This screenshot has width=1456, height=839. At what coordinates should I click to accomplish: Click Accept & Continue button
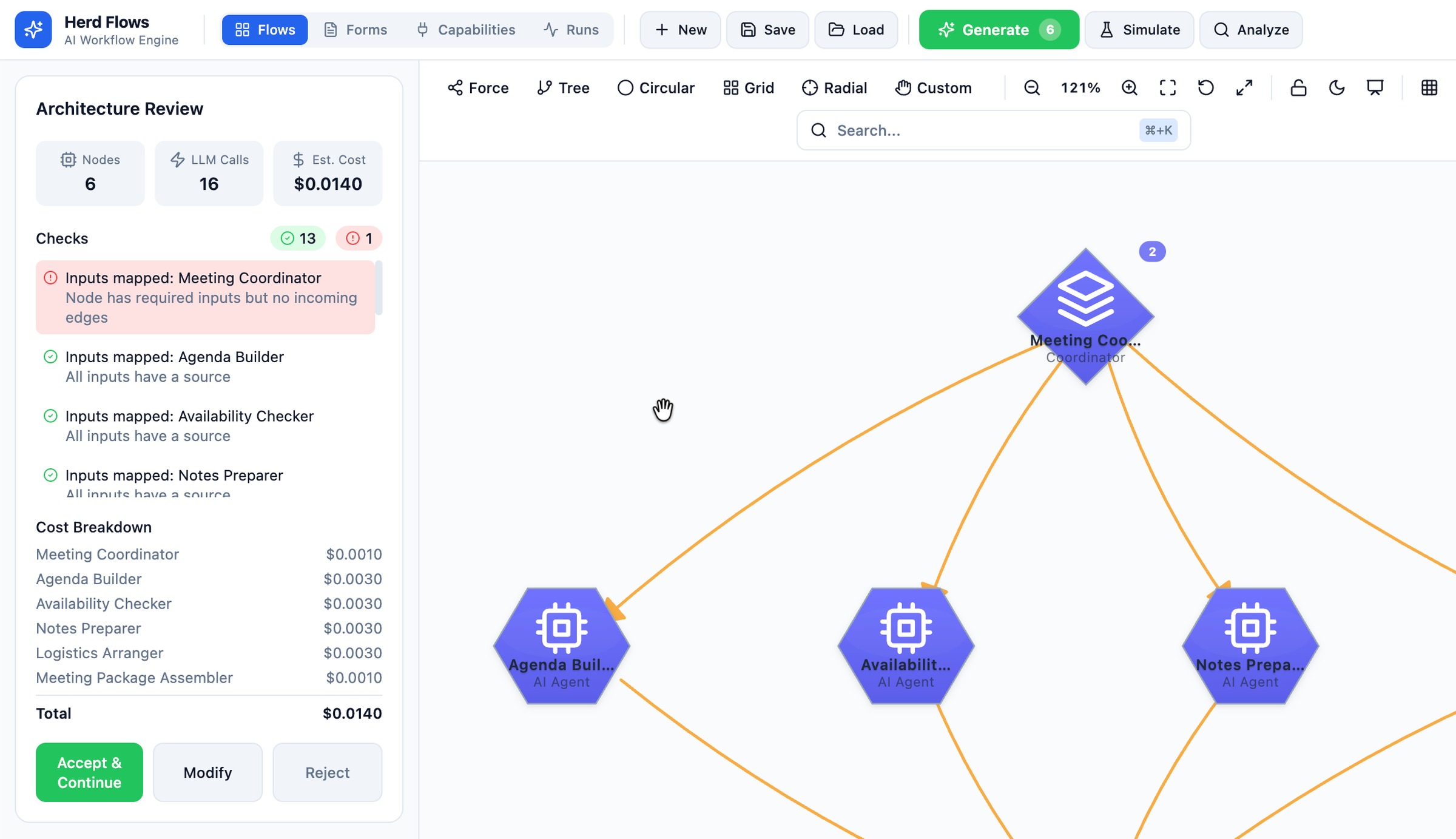pos(89,772)
